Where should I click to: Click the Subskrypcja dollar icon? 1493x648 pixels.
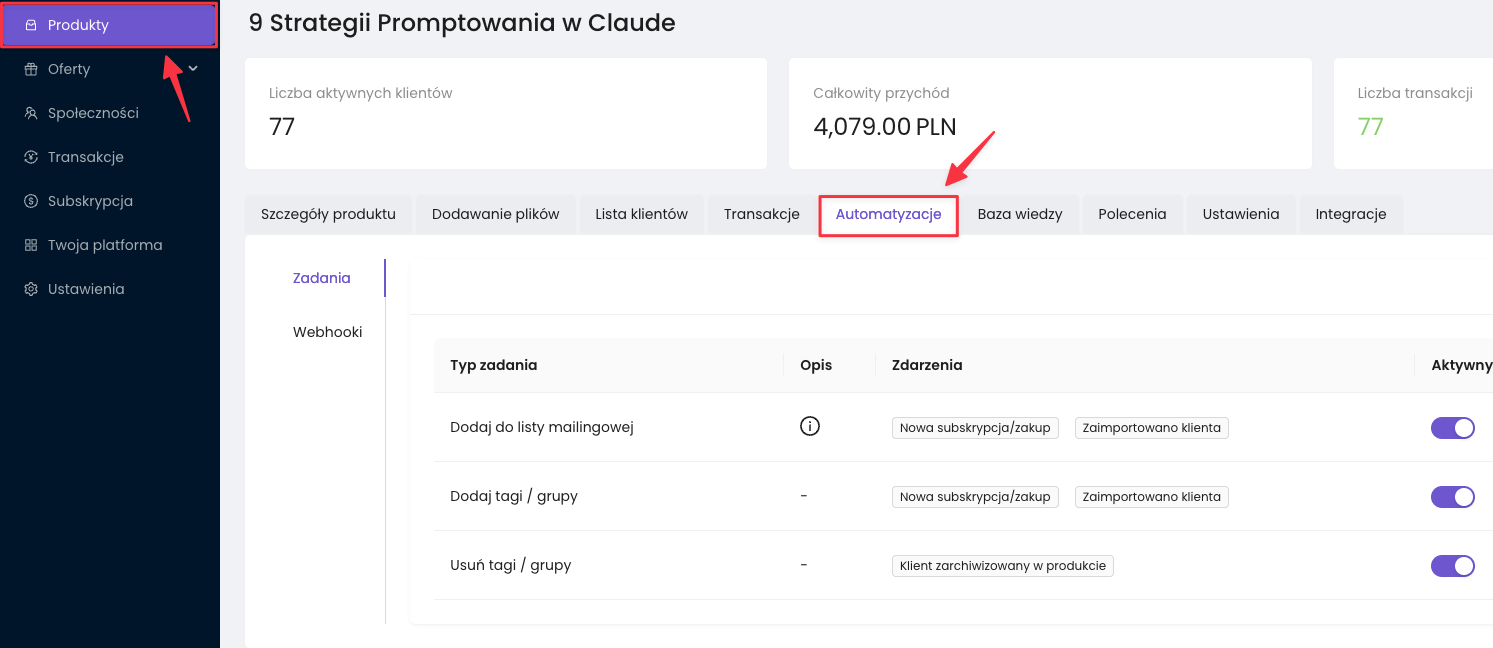click(31, 201)
